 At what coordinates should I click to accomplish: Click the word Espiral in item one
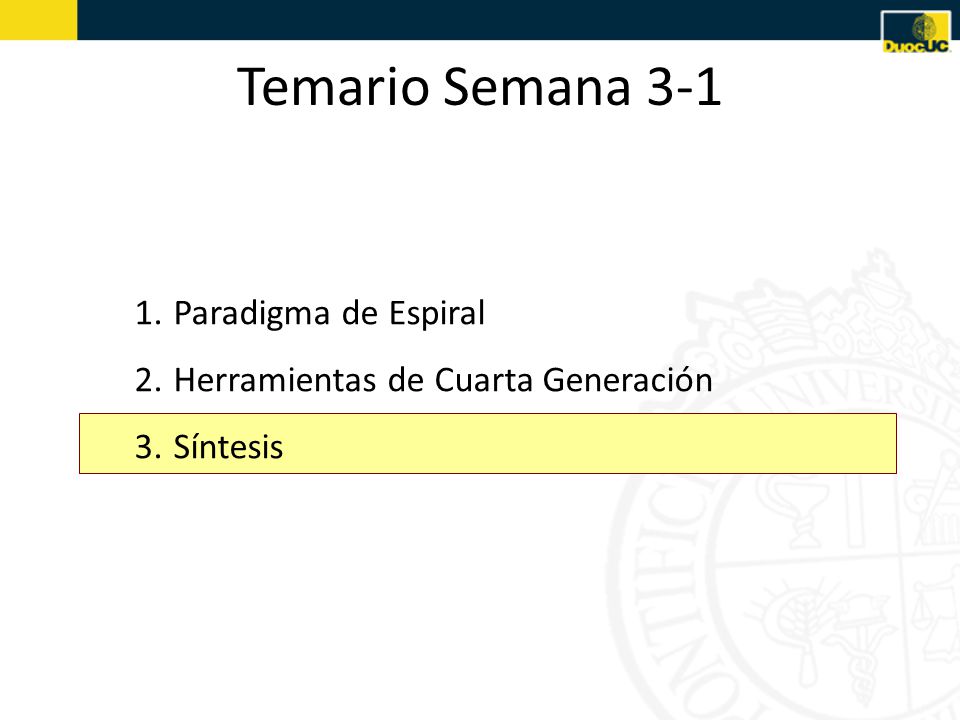(437, 313)
